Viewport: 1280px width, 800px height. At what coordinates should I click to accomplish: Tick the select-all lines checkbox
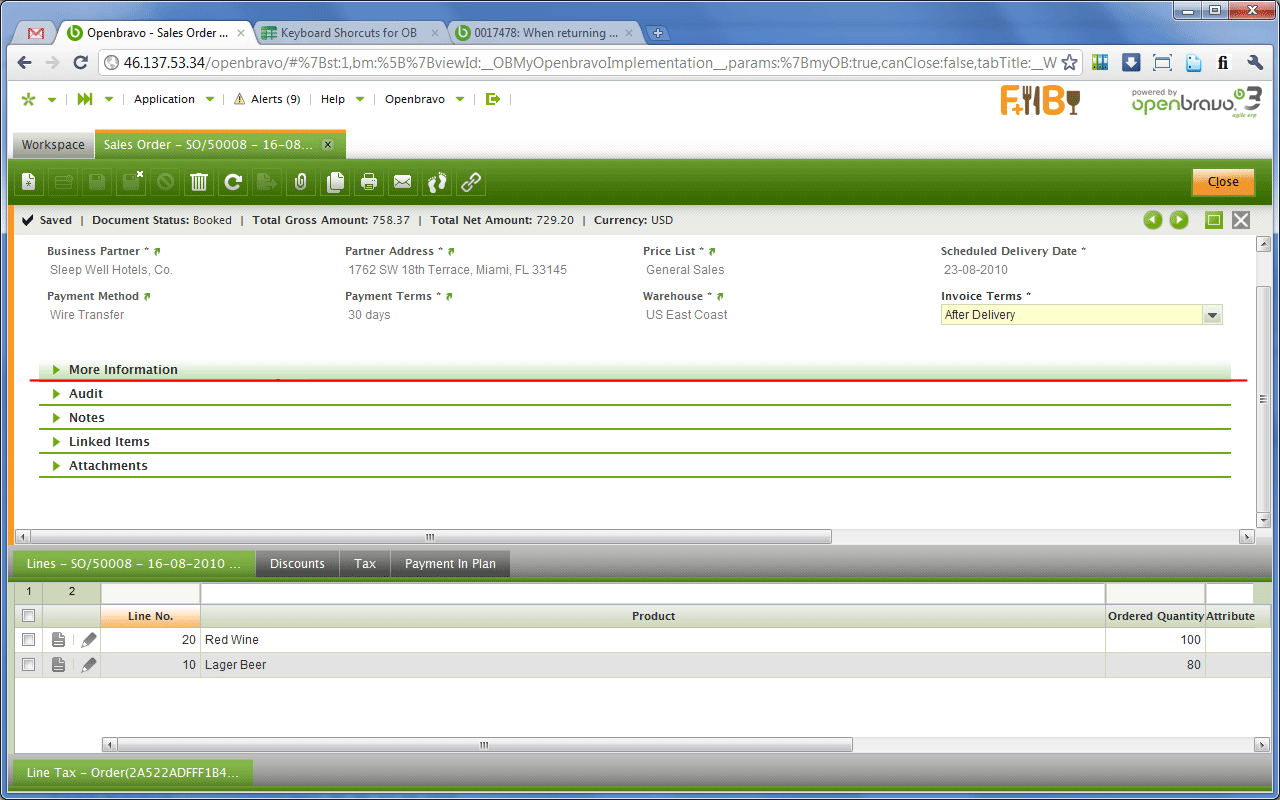[x=28, y=616]
